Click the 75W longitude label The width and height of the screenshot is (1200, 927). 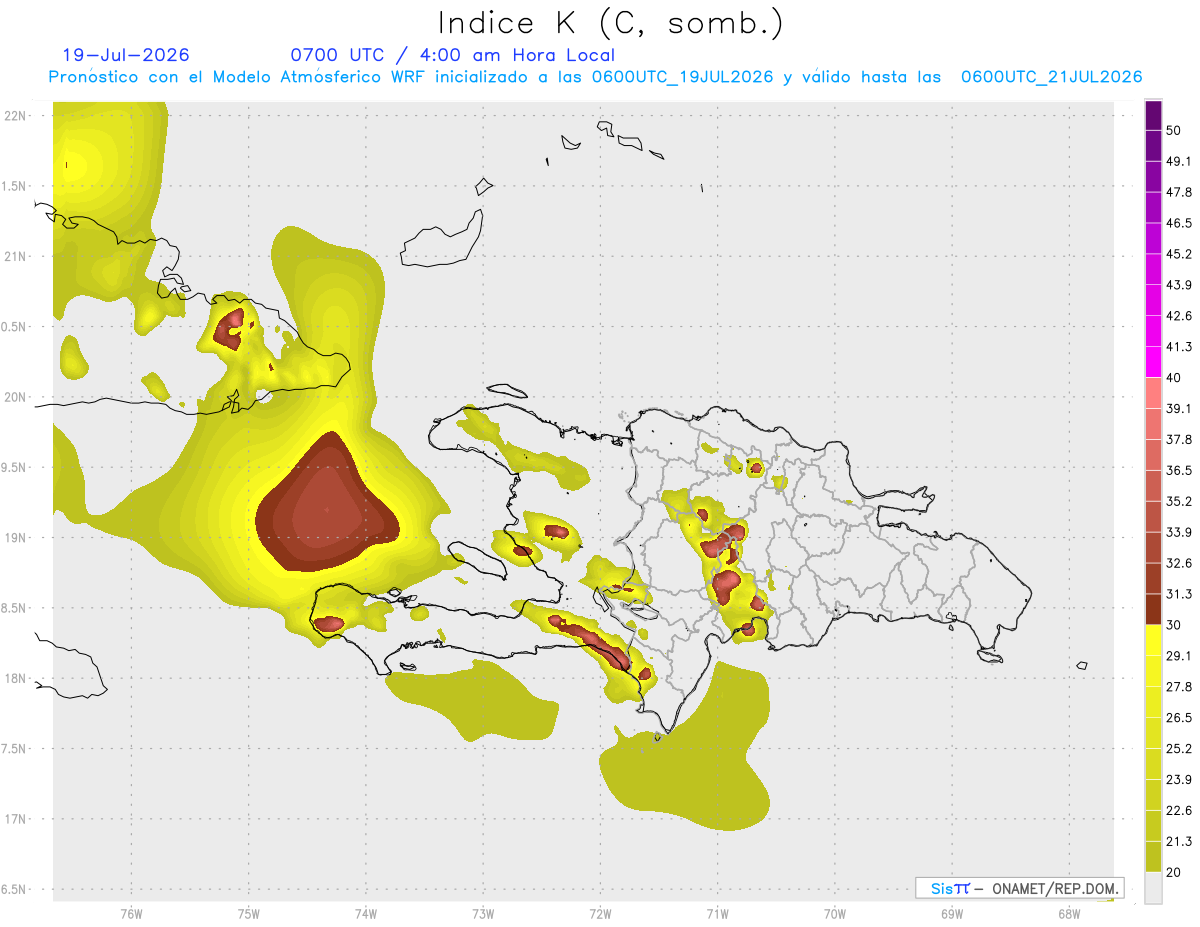[249, 913]
